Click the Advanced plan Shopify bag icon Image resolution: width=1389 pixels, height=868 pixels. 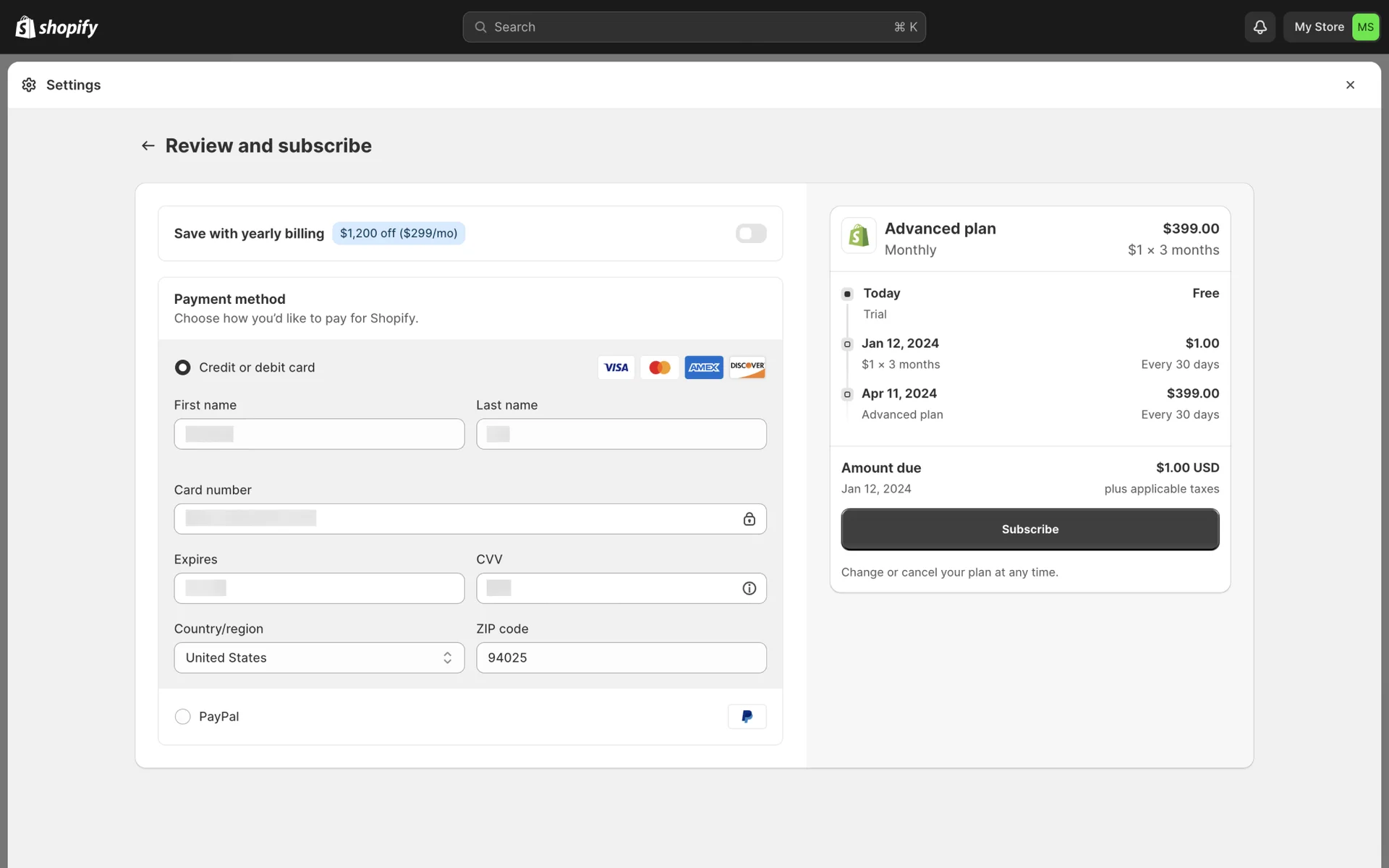[x=859, y=236]
